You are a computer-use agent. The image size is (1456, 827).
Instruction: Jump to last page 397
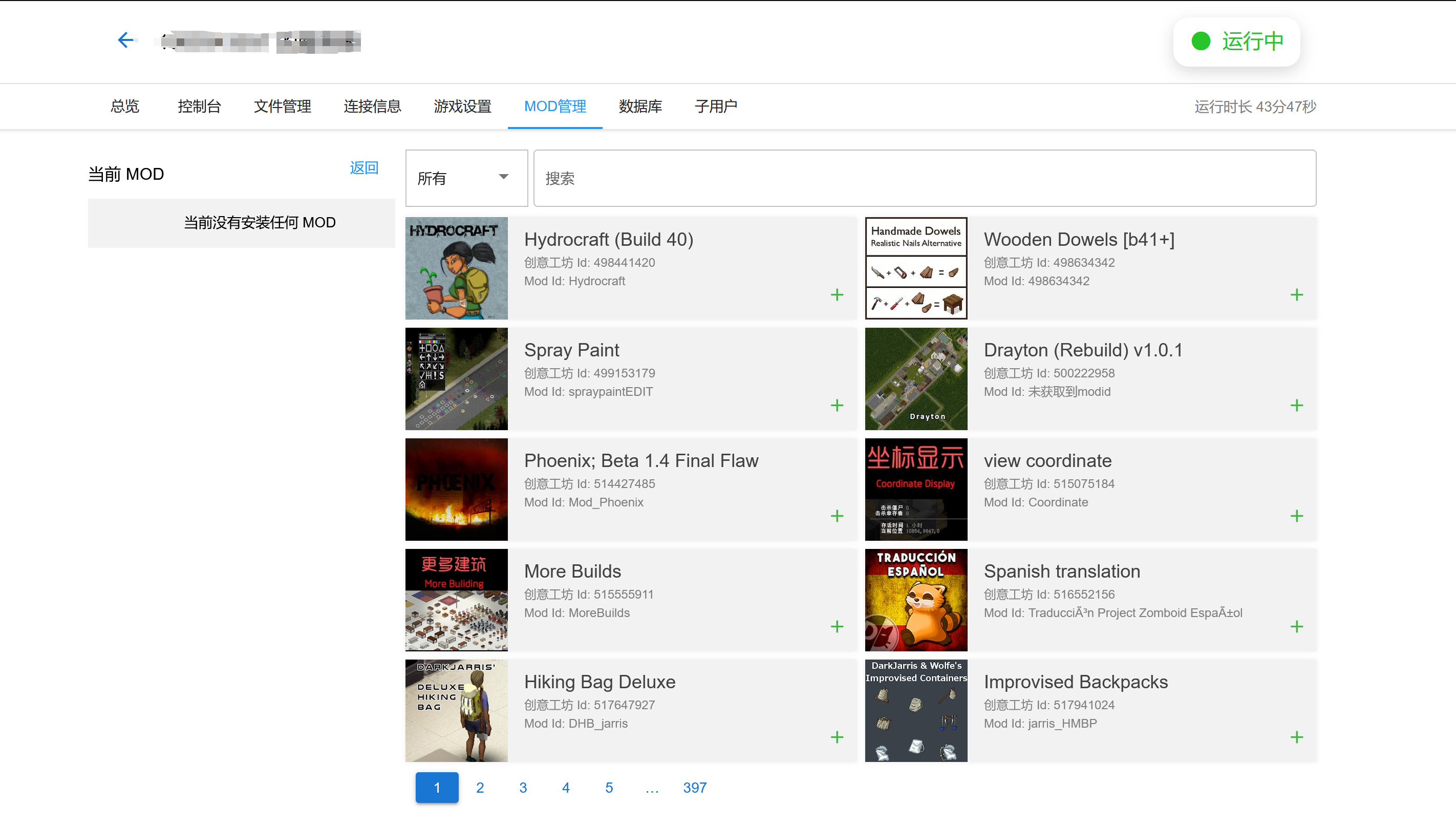695,787
